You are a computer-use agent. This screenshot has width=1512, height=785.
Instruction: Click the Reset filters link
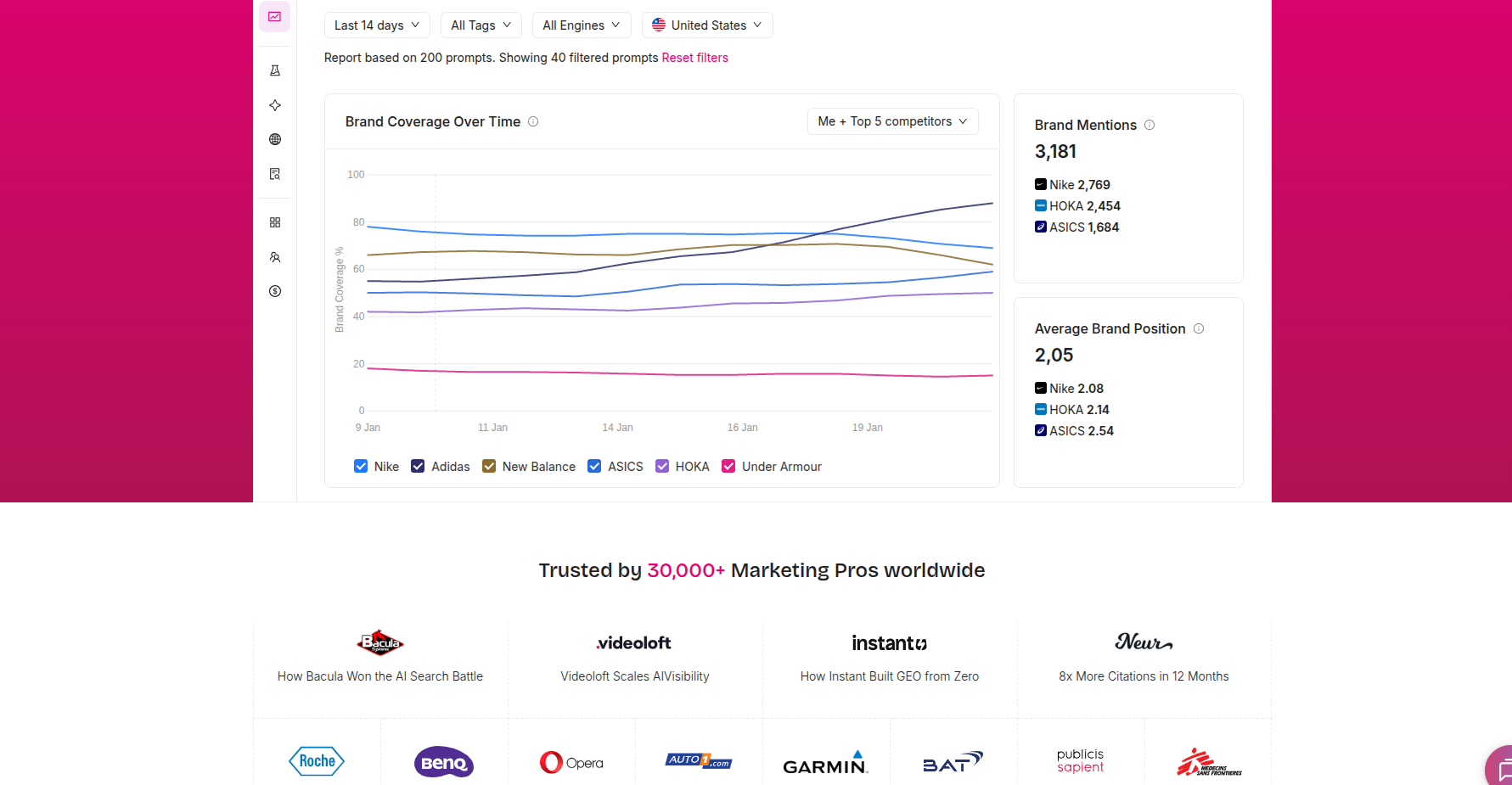pyautogui.click(x=695, y=58)
